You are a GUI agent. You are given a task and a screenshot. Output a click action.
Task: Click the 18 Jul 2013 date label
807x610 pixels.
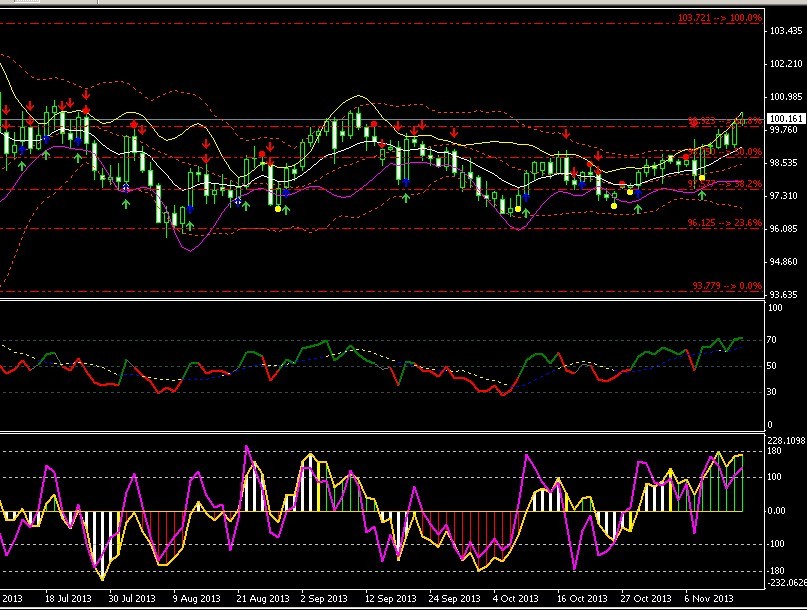tap(68, 599)
